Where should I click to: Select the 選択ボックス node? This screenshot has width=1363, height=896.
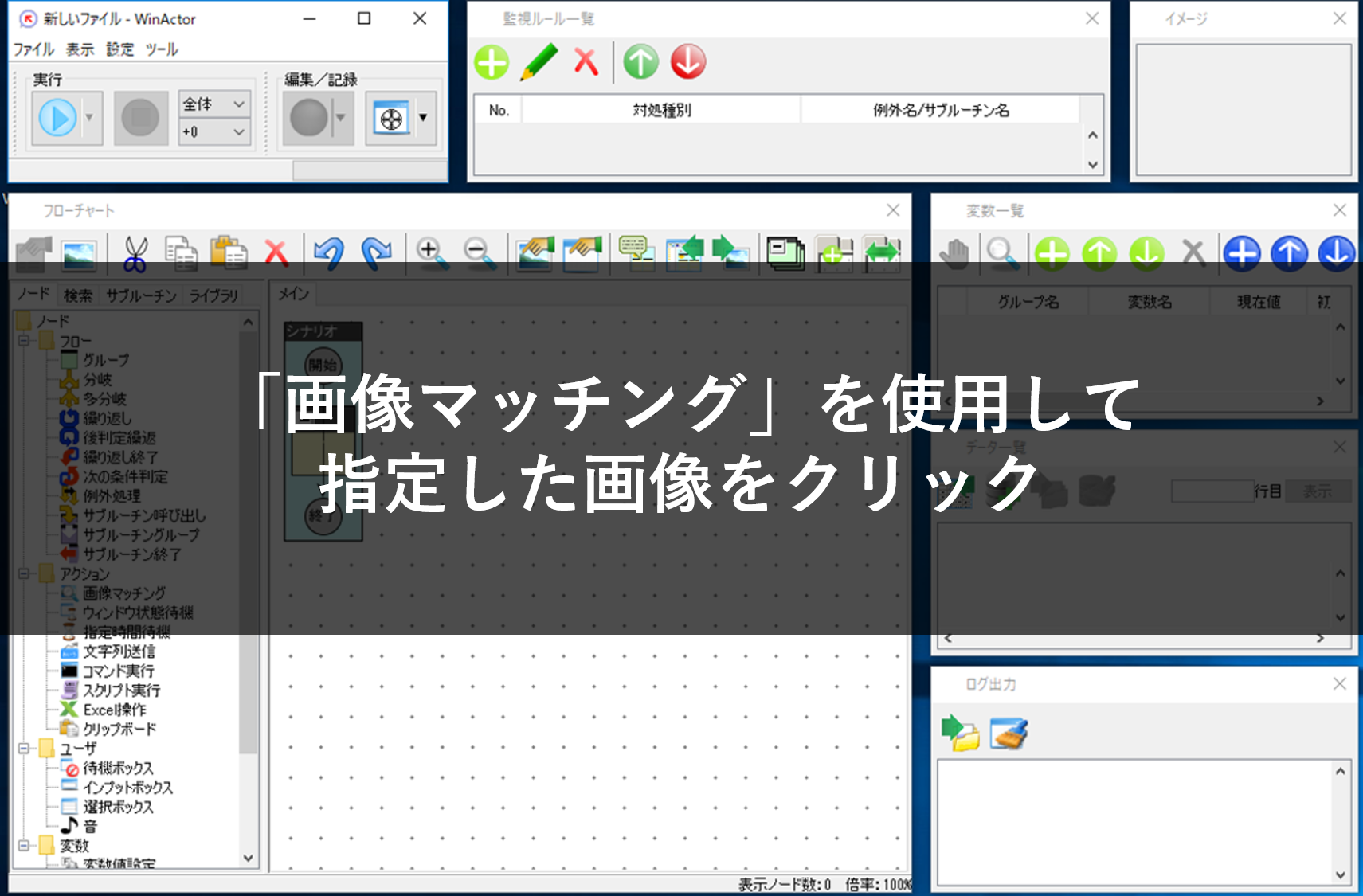click(x=118, y=807)
